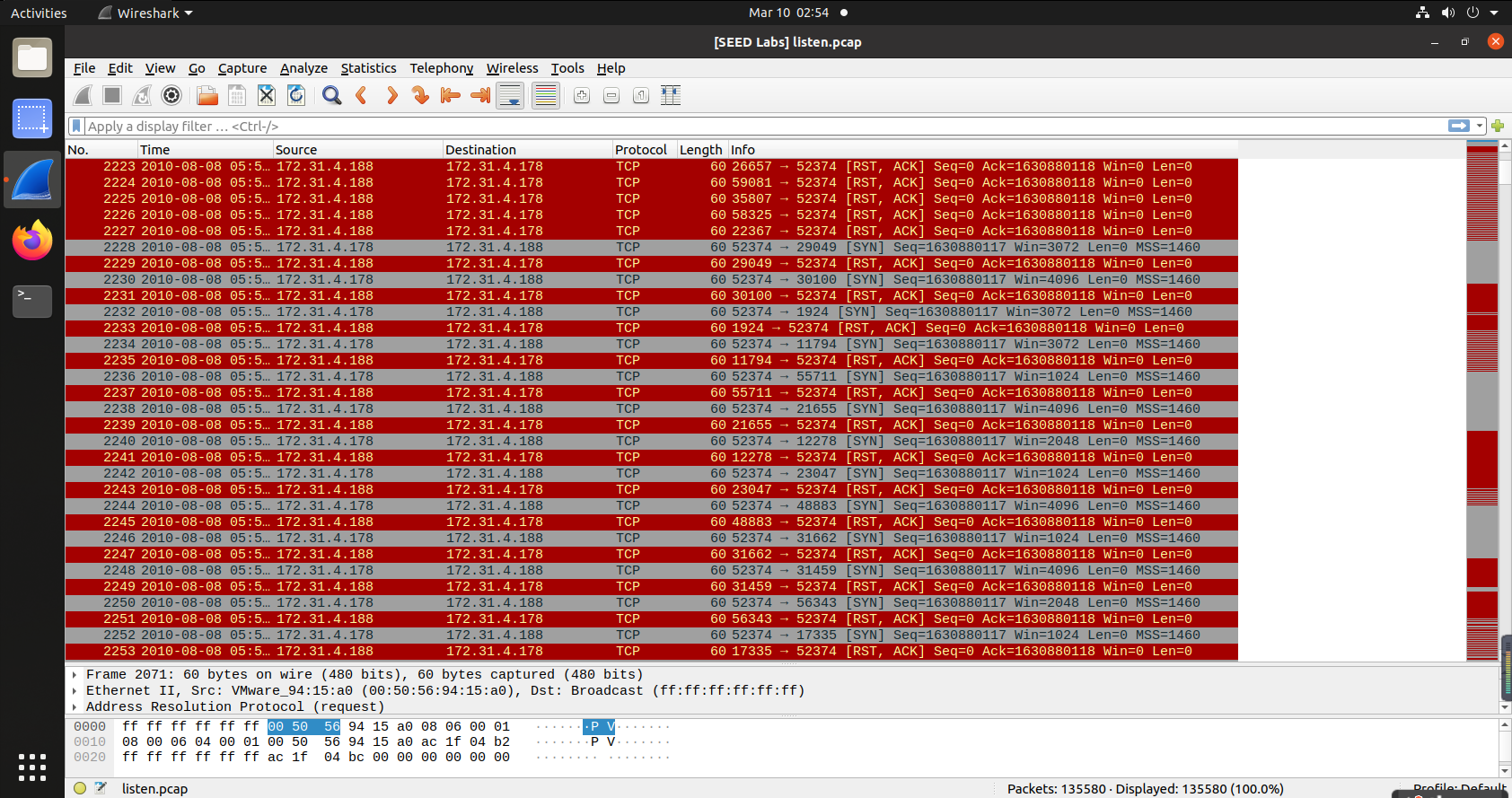Select packet number 2233 row
The height and width of the screenshot is (798, 1512).
(652, 328)
